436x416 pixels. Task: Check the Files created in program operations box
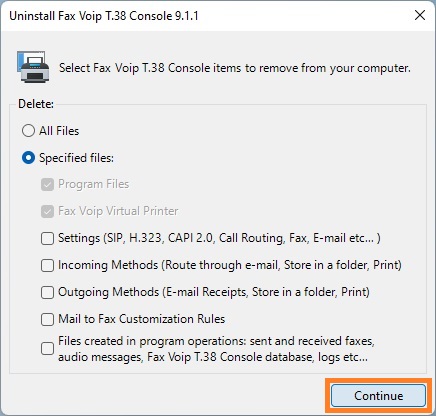pos(47,349)
